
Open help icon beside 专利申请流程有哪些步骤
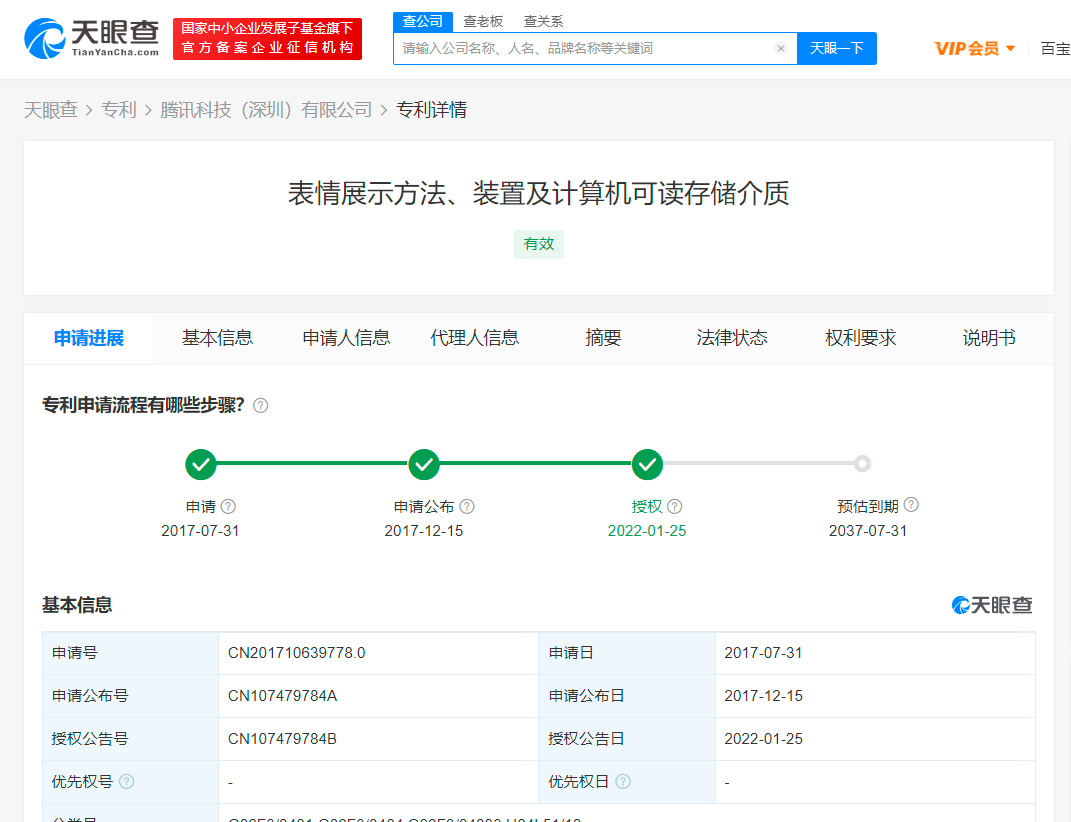click(260, 406)
